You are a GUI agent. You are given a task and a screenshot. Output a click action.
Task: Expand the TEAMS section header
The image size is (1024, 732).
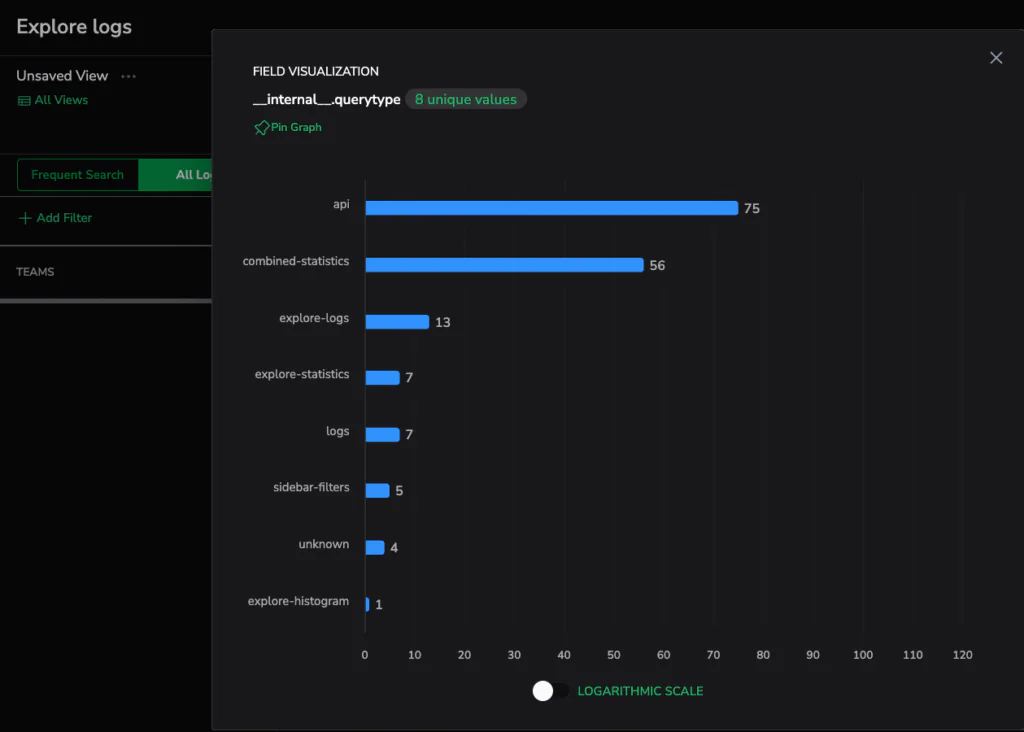coord(35,272)
